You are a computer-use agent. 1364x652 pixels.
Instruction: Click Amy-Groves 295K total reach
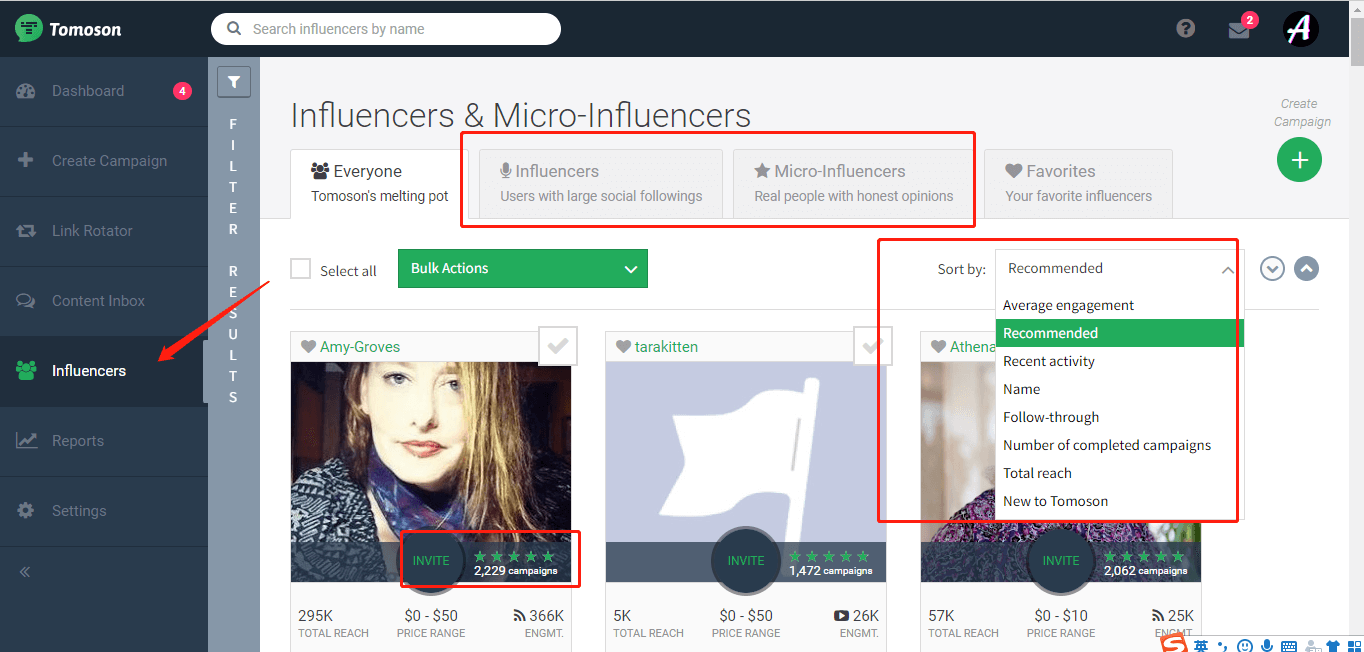(x=333, y=623)
